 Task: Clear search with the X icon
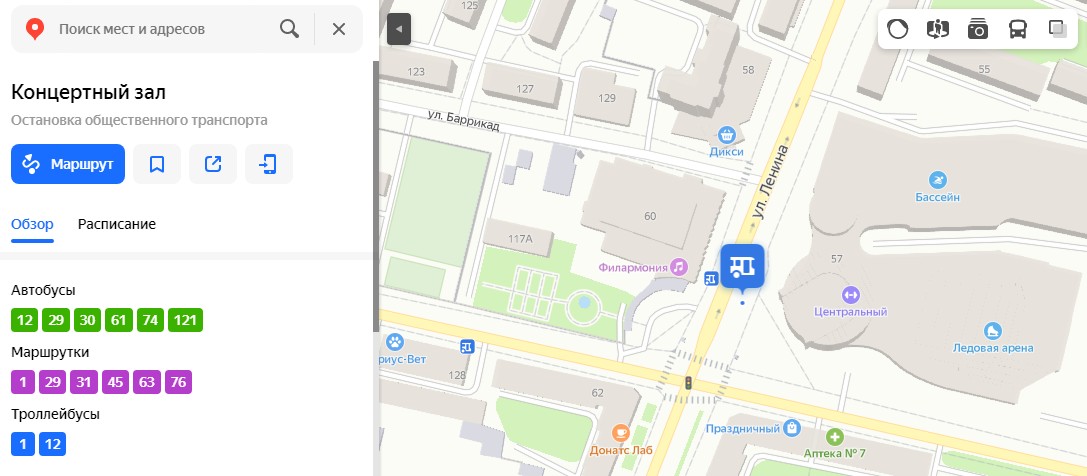coord(338,29)
